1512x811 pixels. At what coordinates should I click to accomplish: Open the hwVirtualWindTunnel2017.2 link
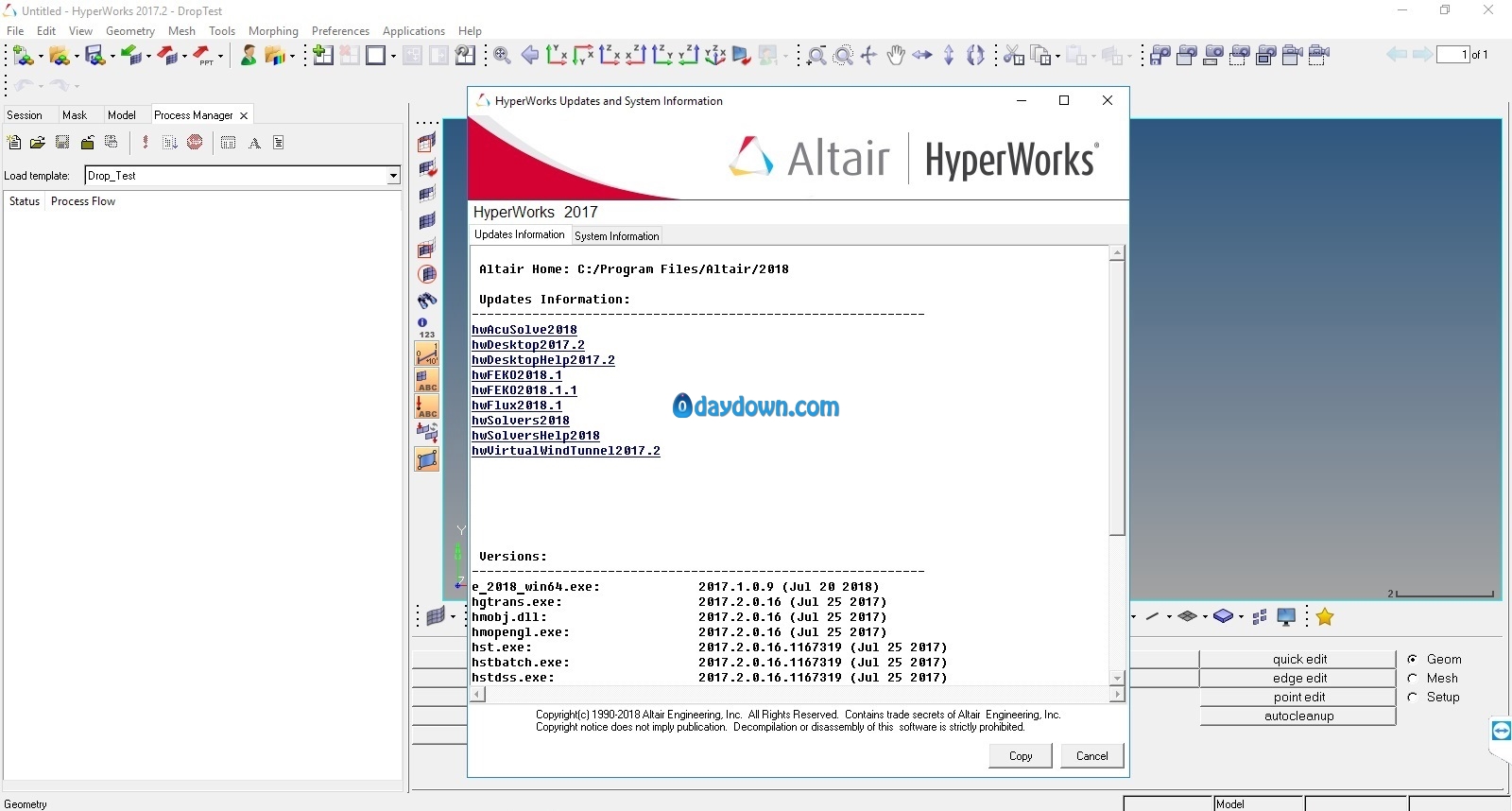pos(566,451)
